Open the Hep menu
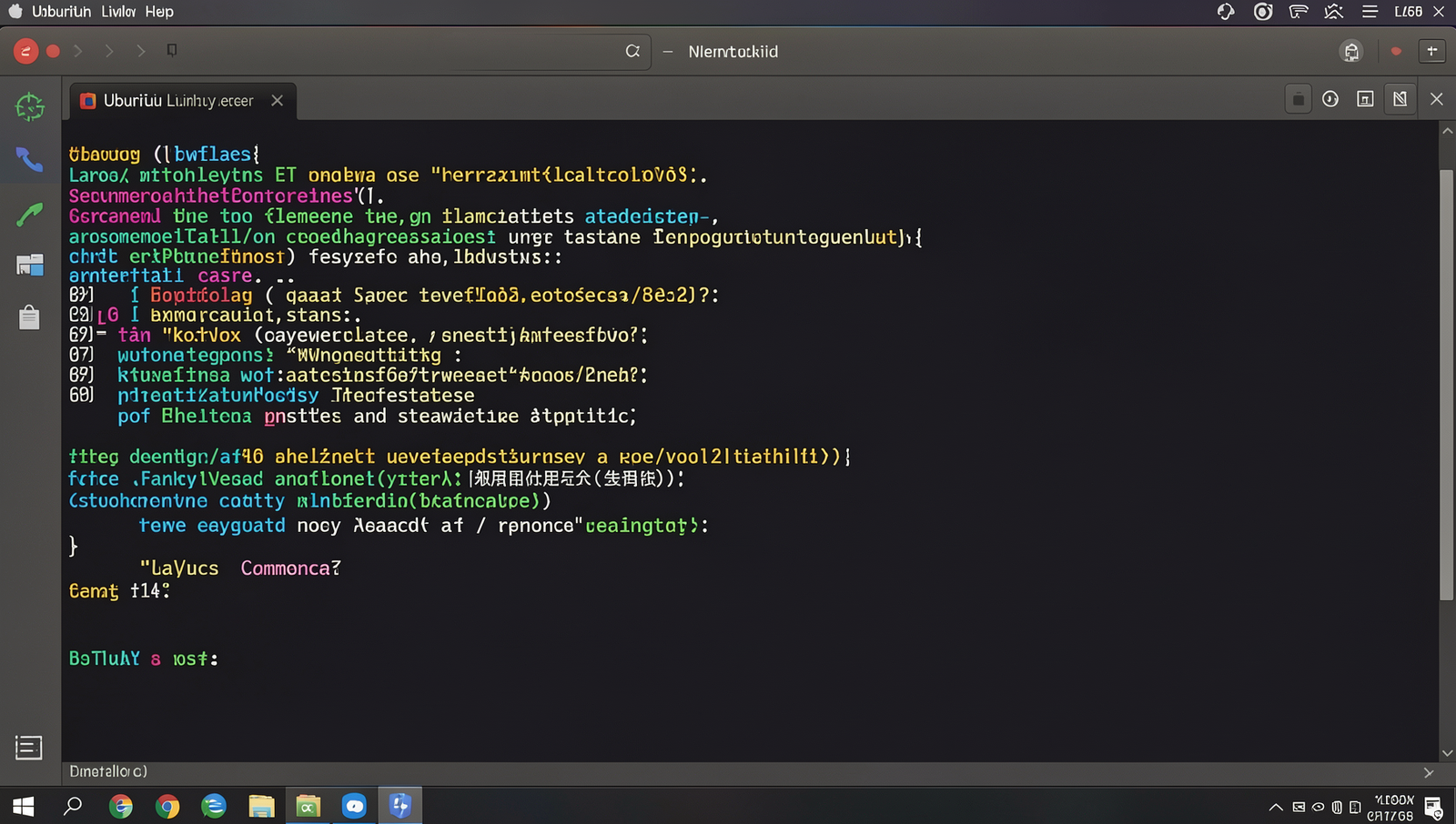This screenshot has width=1456, height=824. click(159, 12)
